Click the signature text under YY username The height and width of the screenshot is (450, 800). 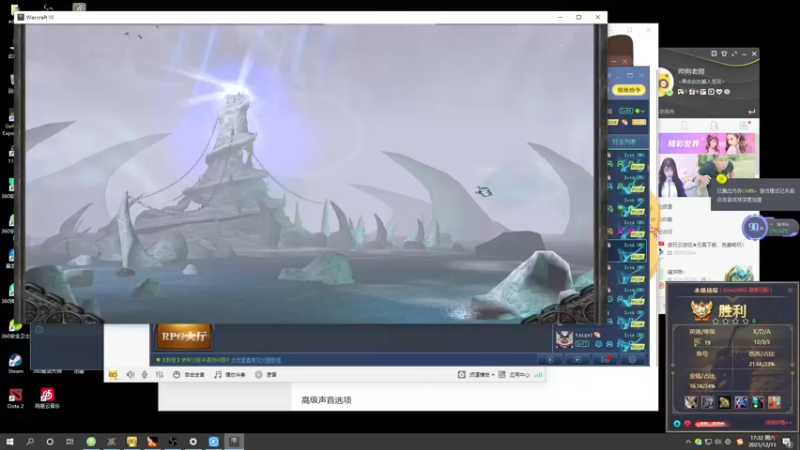702,81
